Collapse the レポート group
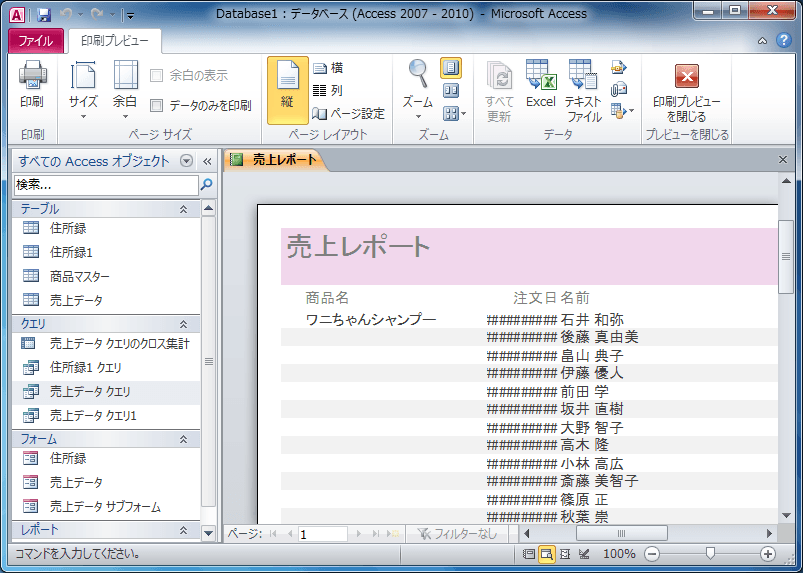 [183, 530]
